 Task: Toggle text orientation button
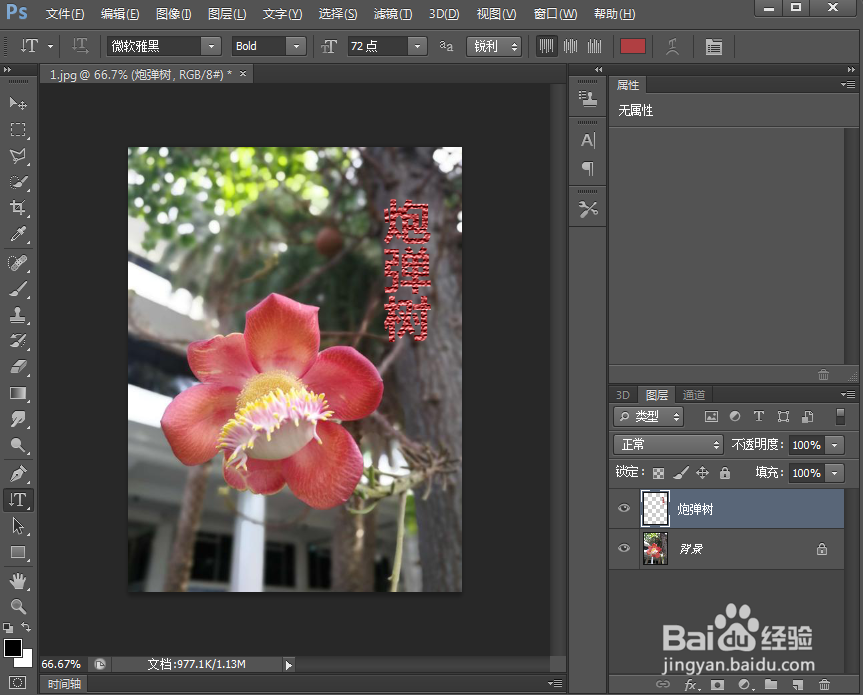click(80, 46)
